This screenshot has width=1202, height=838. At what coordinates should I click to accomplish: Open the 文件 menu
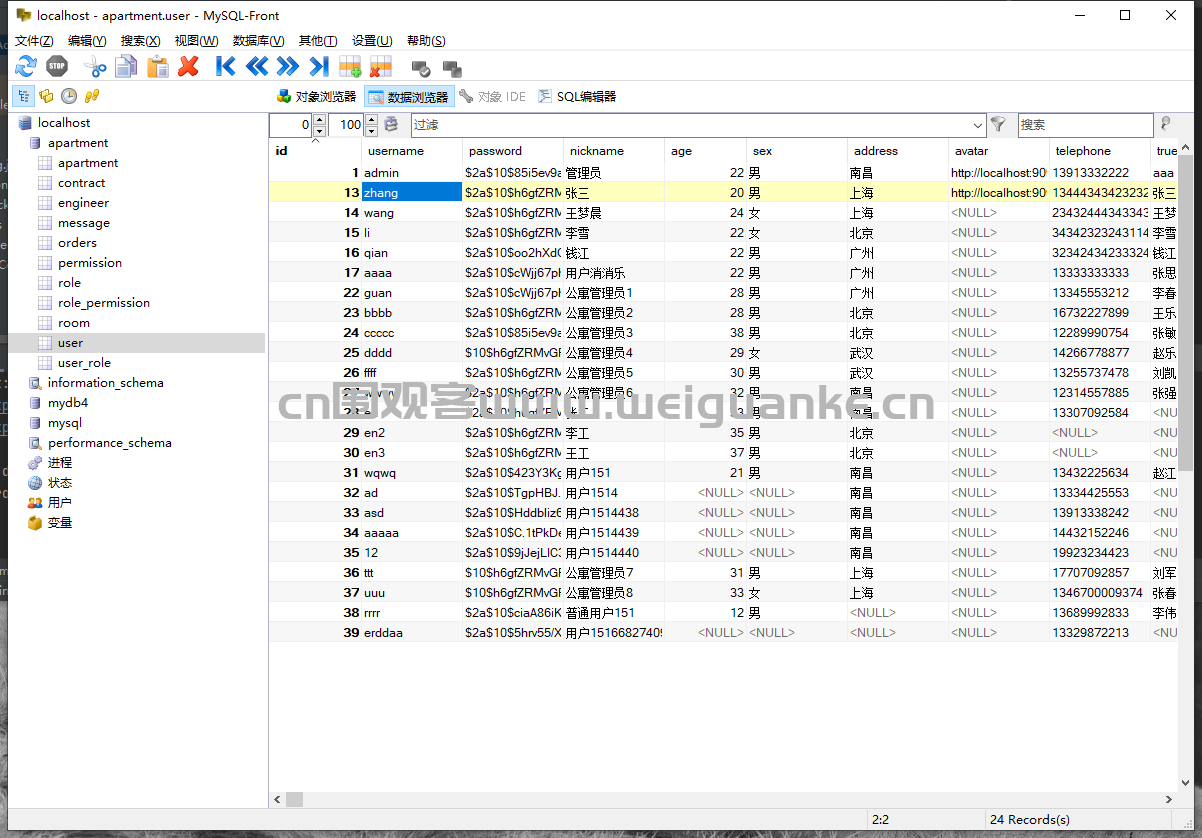point(34,41)
